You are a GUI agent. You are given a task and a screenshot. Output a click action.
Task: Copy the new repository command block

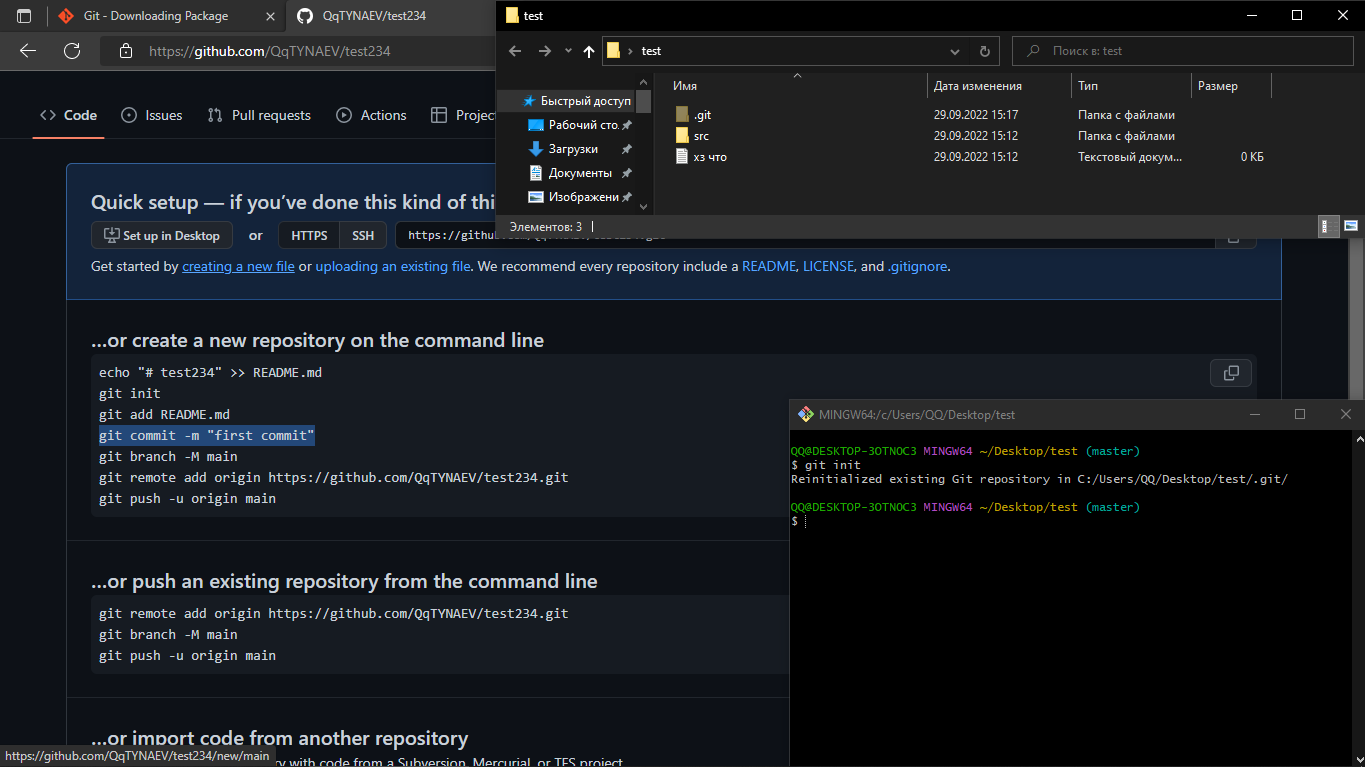tap(1231, 373)
